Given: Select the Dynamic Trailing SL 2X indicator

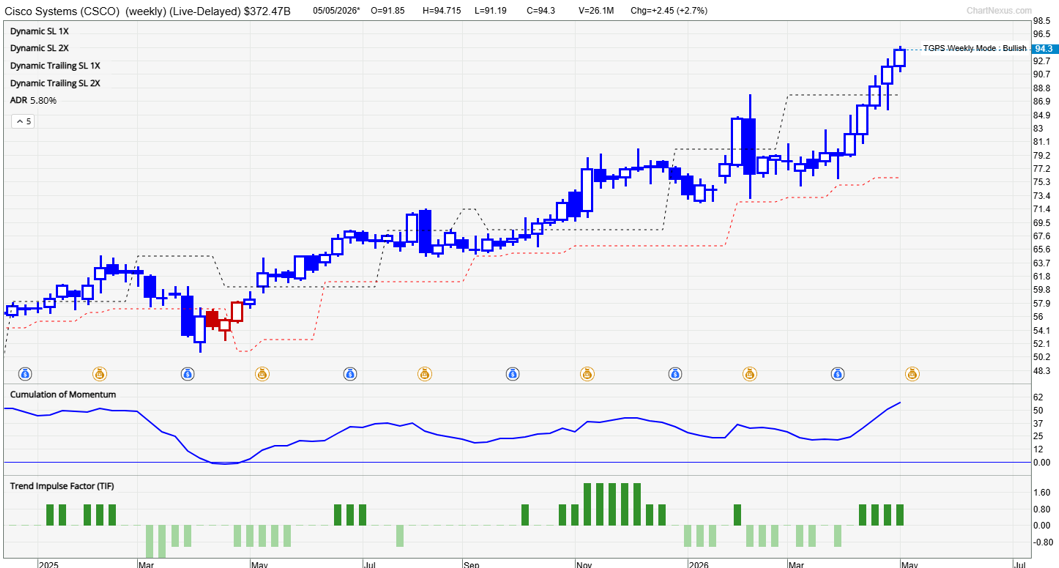Looking at the screenshot, I should 55,83.
